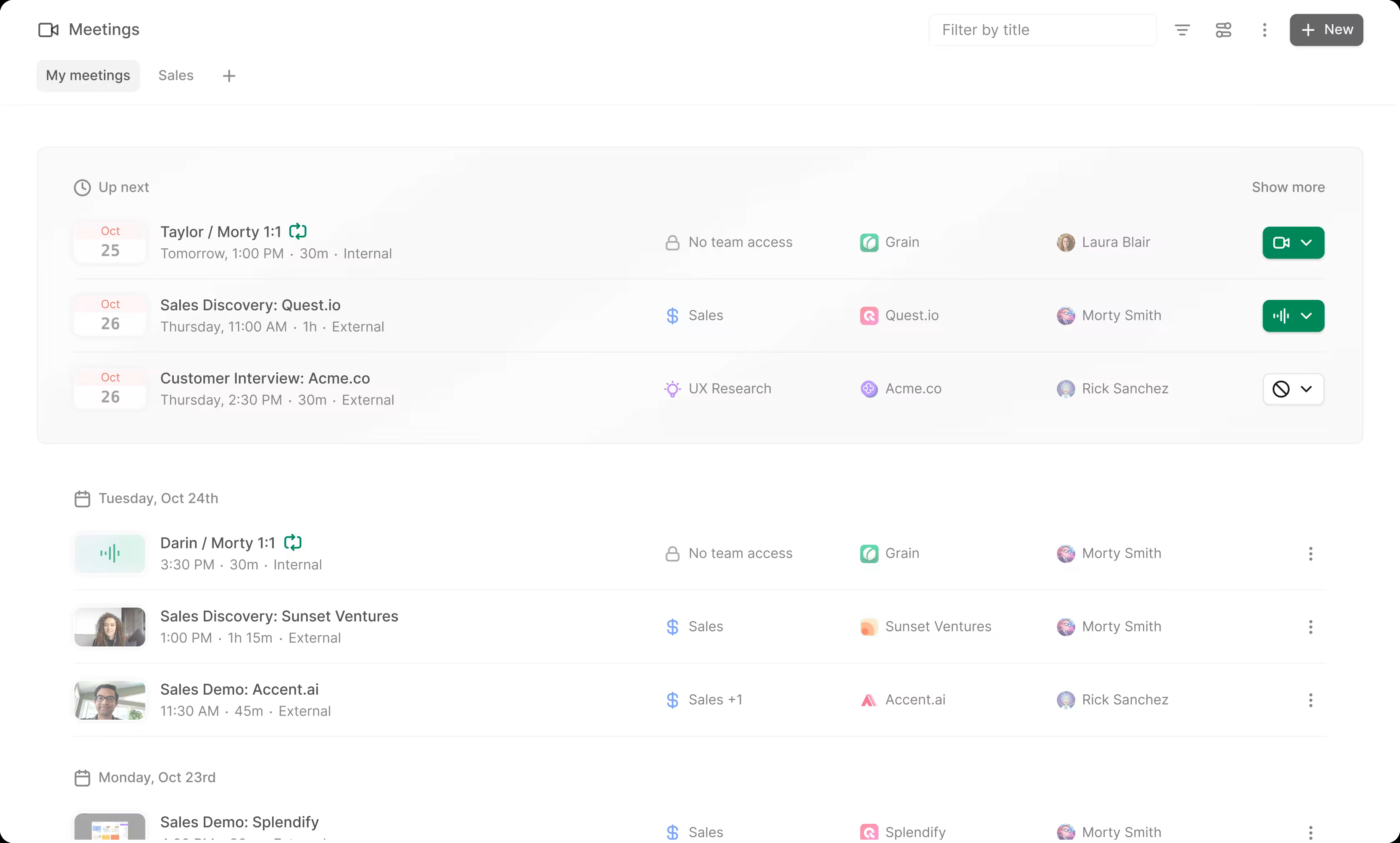This screenshot has width=1400, height=843.
Task: Open three-dot menu for Sales Demo: Accent.ai
Action: tap(1310, 701)
